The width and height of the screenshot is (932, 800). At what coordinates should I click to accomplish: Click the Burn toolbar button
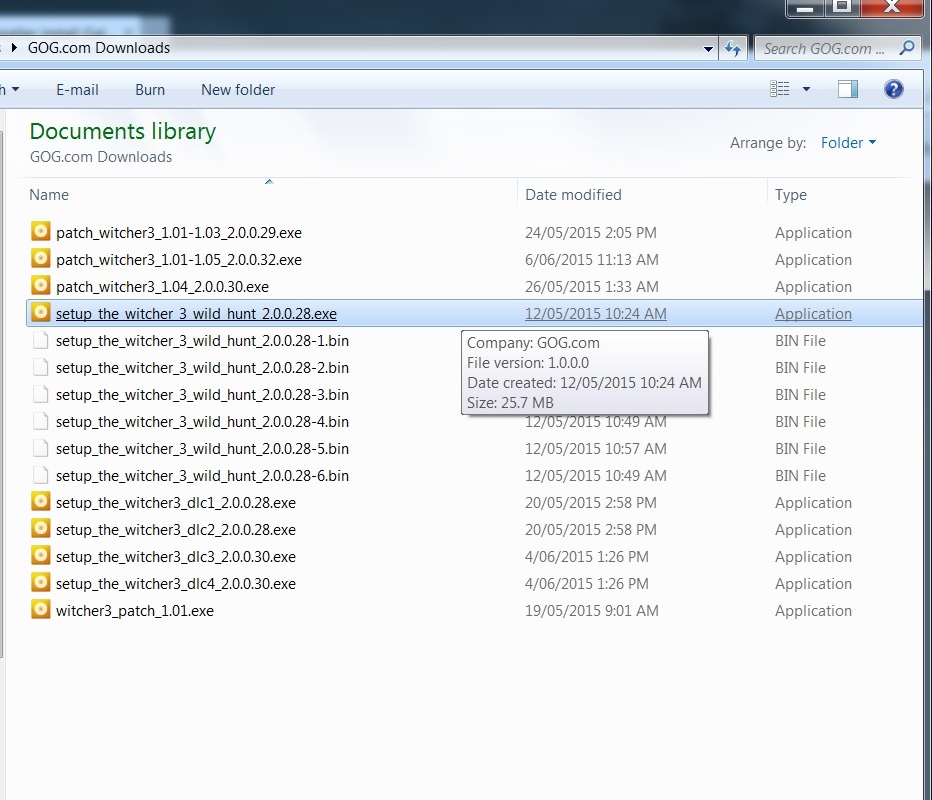[150, 90]
